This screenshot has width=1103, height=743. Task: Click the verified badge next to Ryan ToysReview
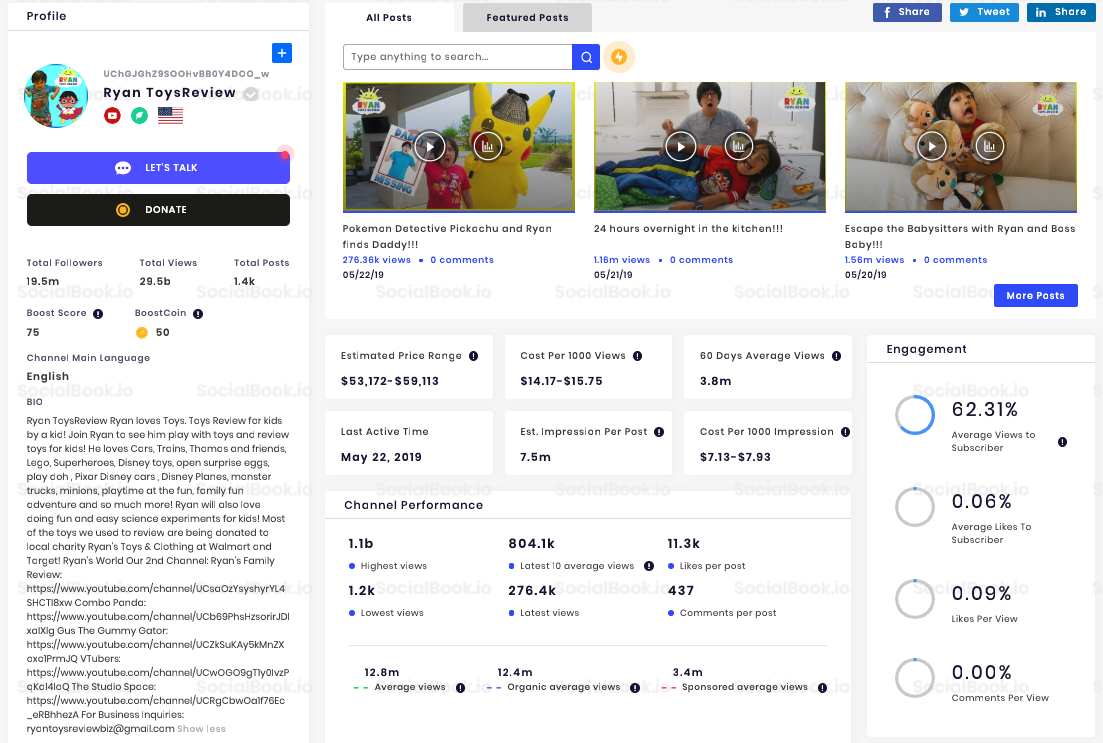click(251, 94)
